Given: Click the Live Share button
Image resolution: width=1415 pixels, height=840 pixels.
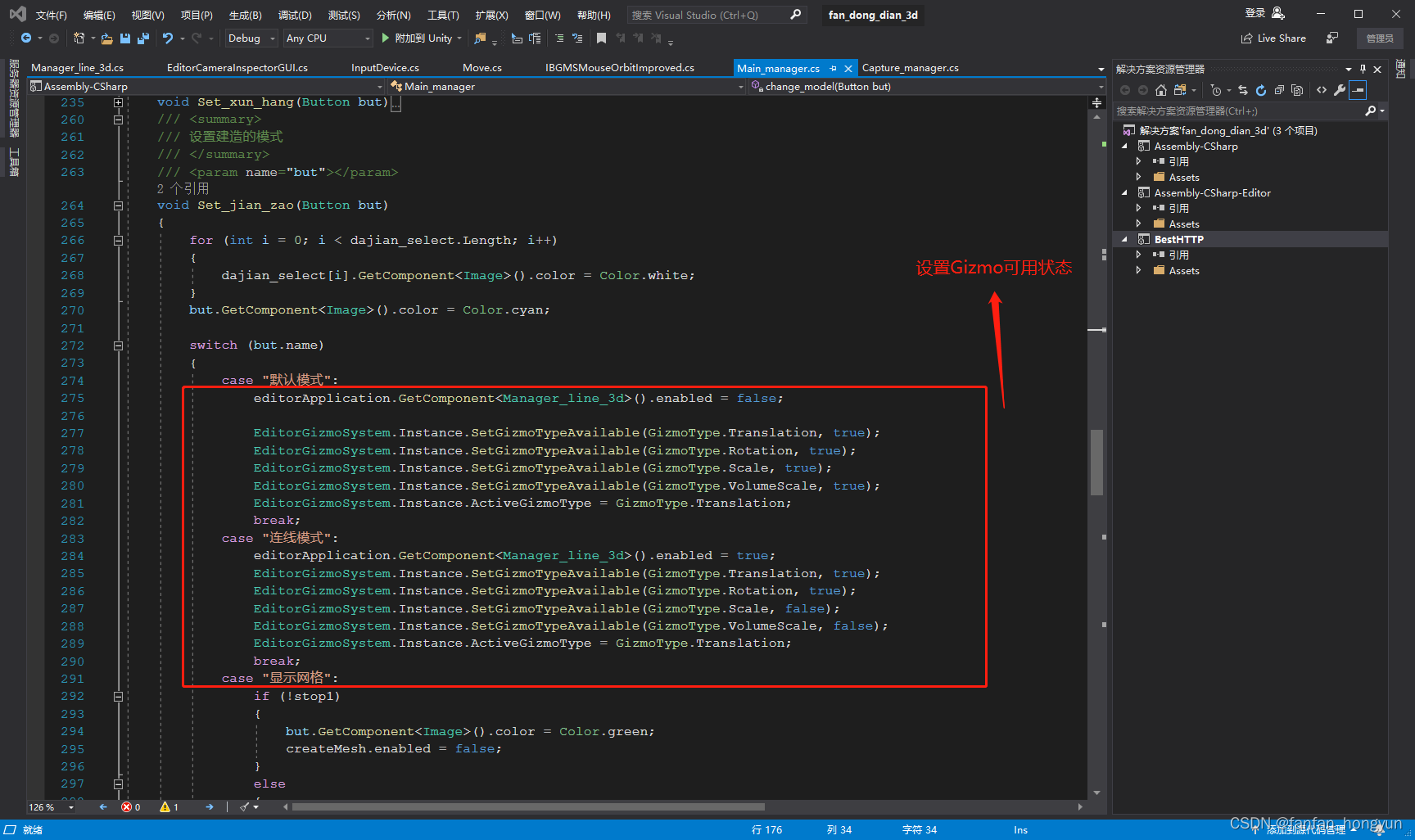Looking at the screenshot, I should click(x=1272, y=38).
